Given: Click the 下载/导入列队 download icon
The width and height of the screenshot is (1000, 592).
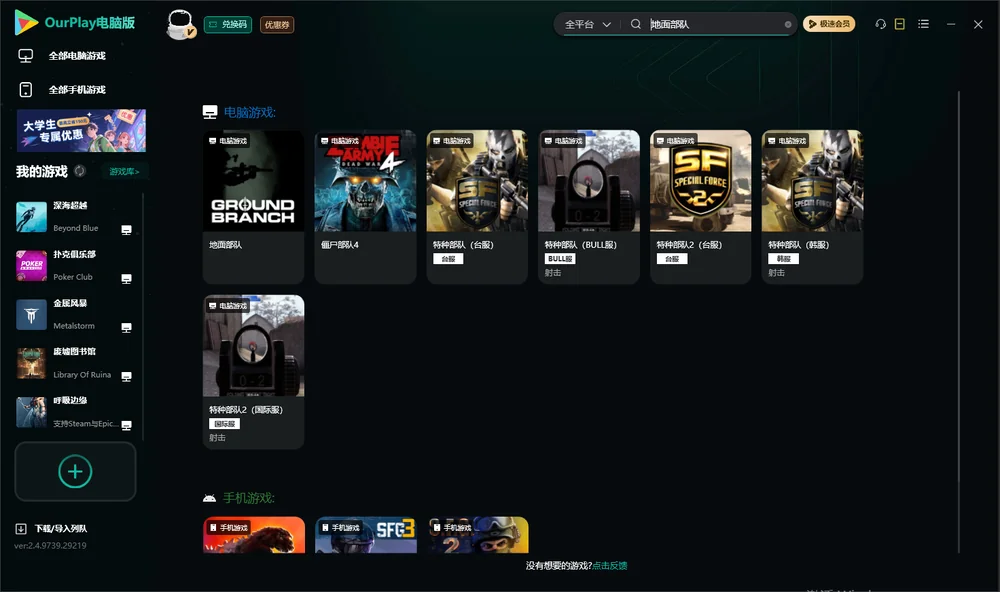Looking at the screenshot, I should pos(21,528).
